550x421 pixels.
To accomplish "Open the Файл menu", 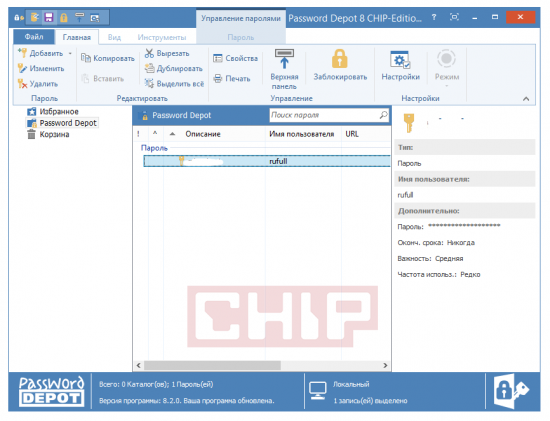I will [34, 37].
